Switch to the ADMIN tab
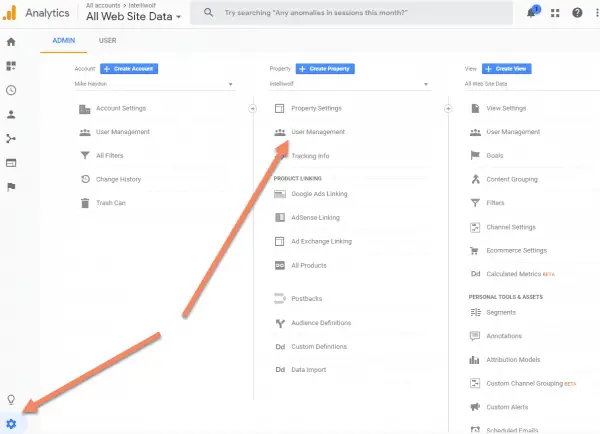 [x=64, y=41]
